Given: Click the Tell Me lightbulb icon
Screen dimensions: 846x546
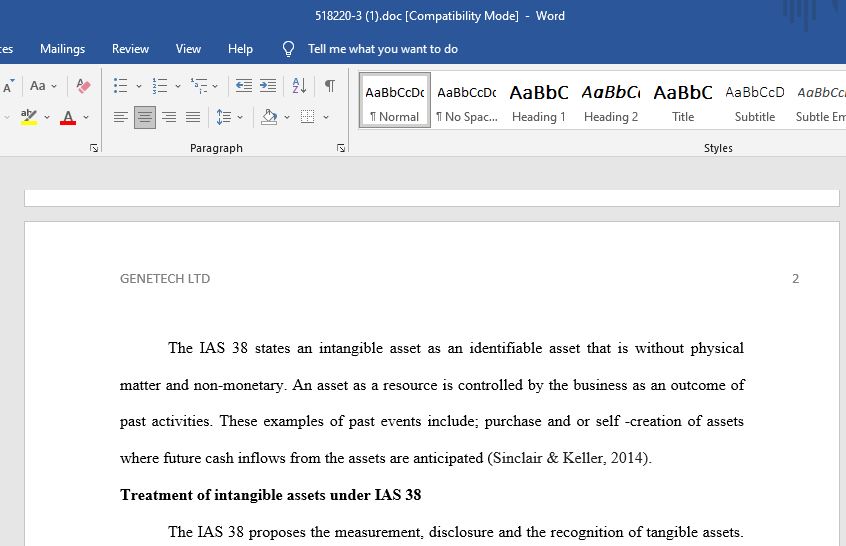Looking at the screenshot, I should coord(289,49).
